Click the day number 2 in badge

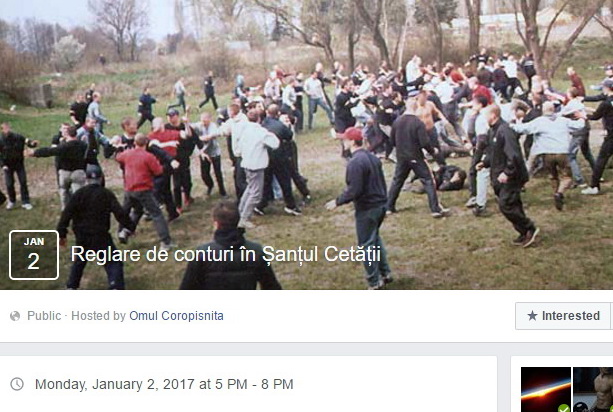click(x=34, y=262)
